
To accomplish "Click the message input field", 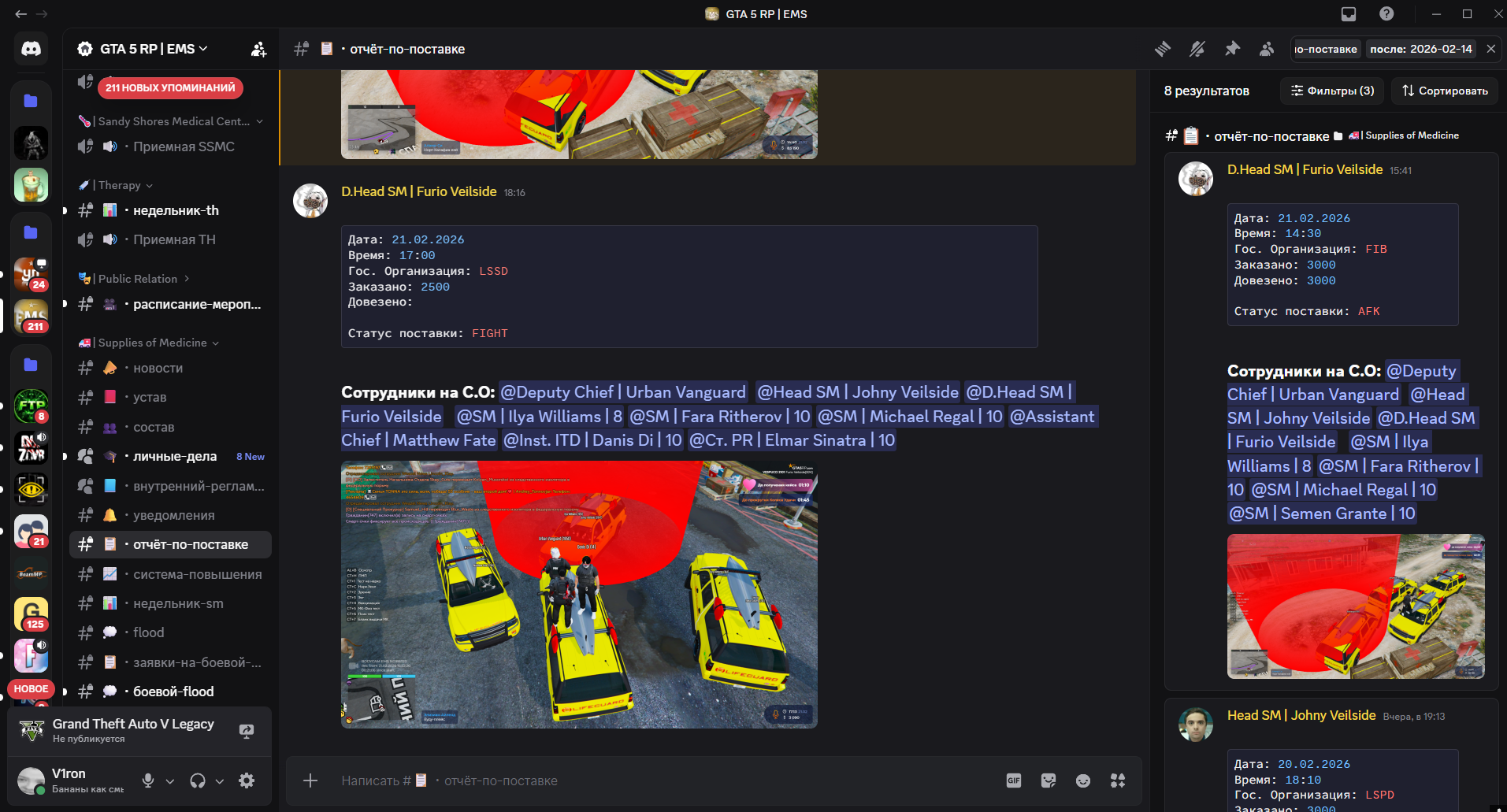I will (662, 780).
